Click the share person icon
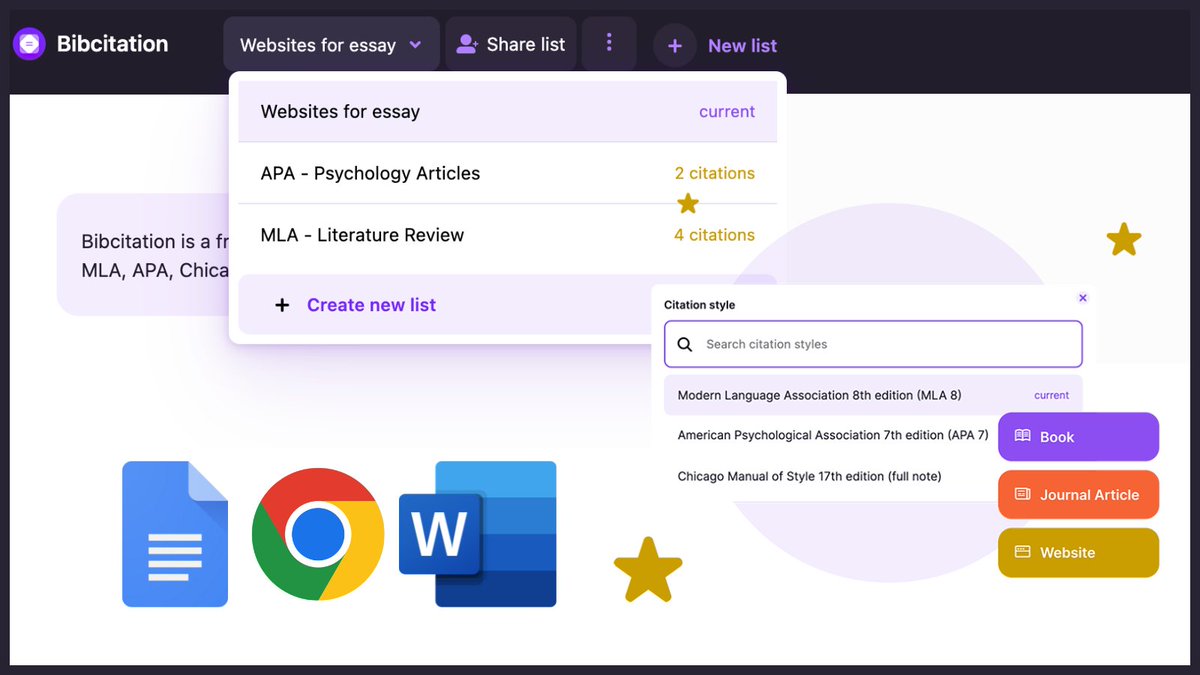The width and height of the screenshot is (1200, 675). [467, 44]
